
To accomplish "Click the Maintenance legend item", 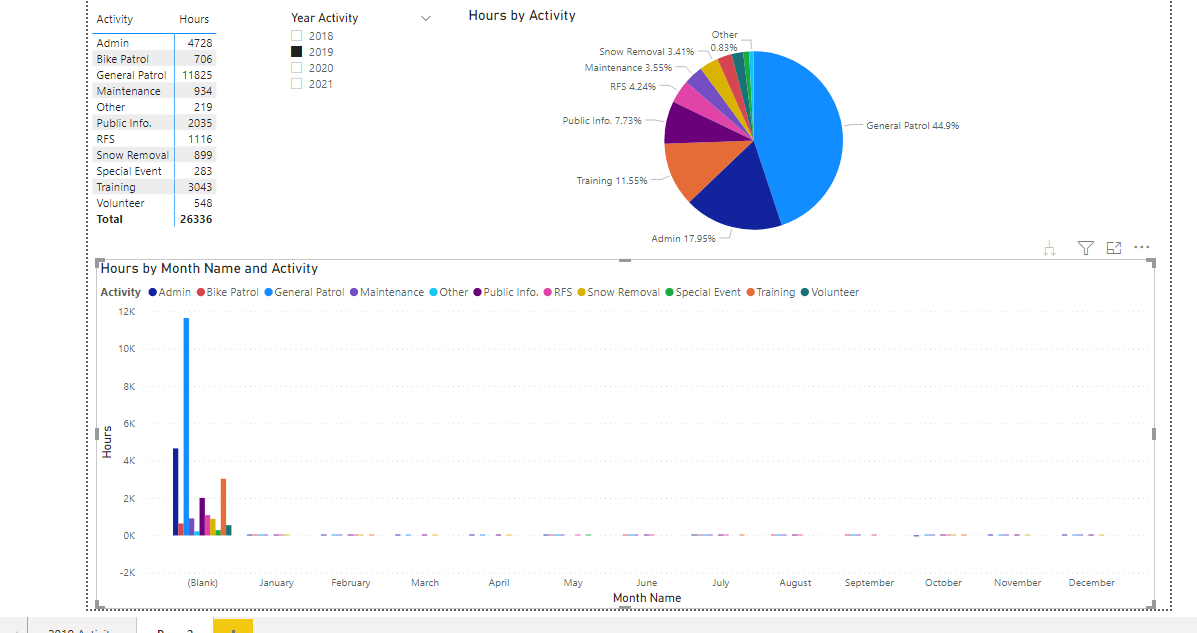I will click(x=387, y=292).
